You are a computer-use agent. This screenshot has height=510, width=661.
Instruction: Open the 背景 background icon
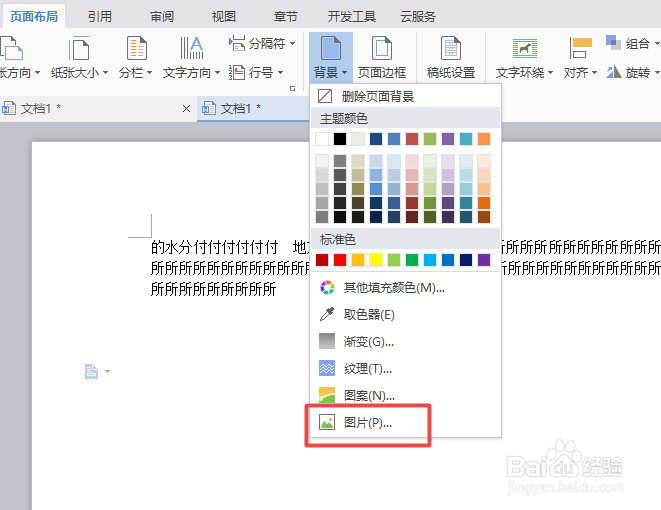330,48
